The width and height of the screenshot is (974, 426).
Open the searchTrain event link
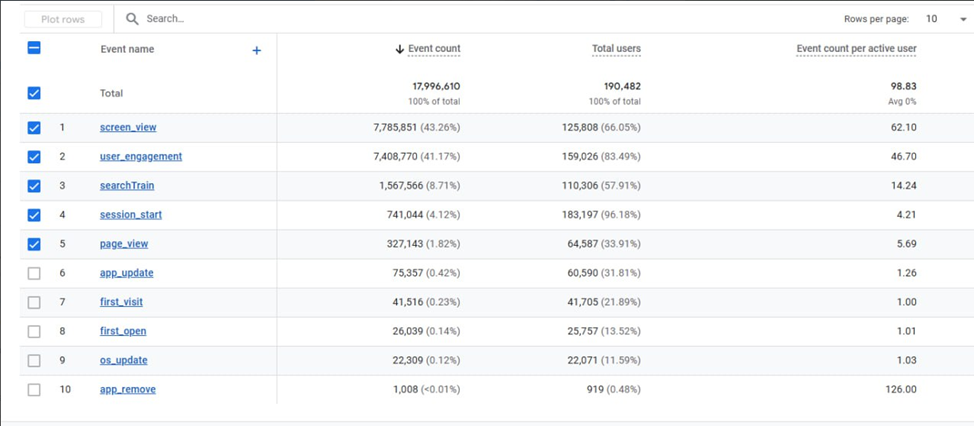point(127,186)
